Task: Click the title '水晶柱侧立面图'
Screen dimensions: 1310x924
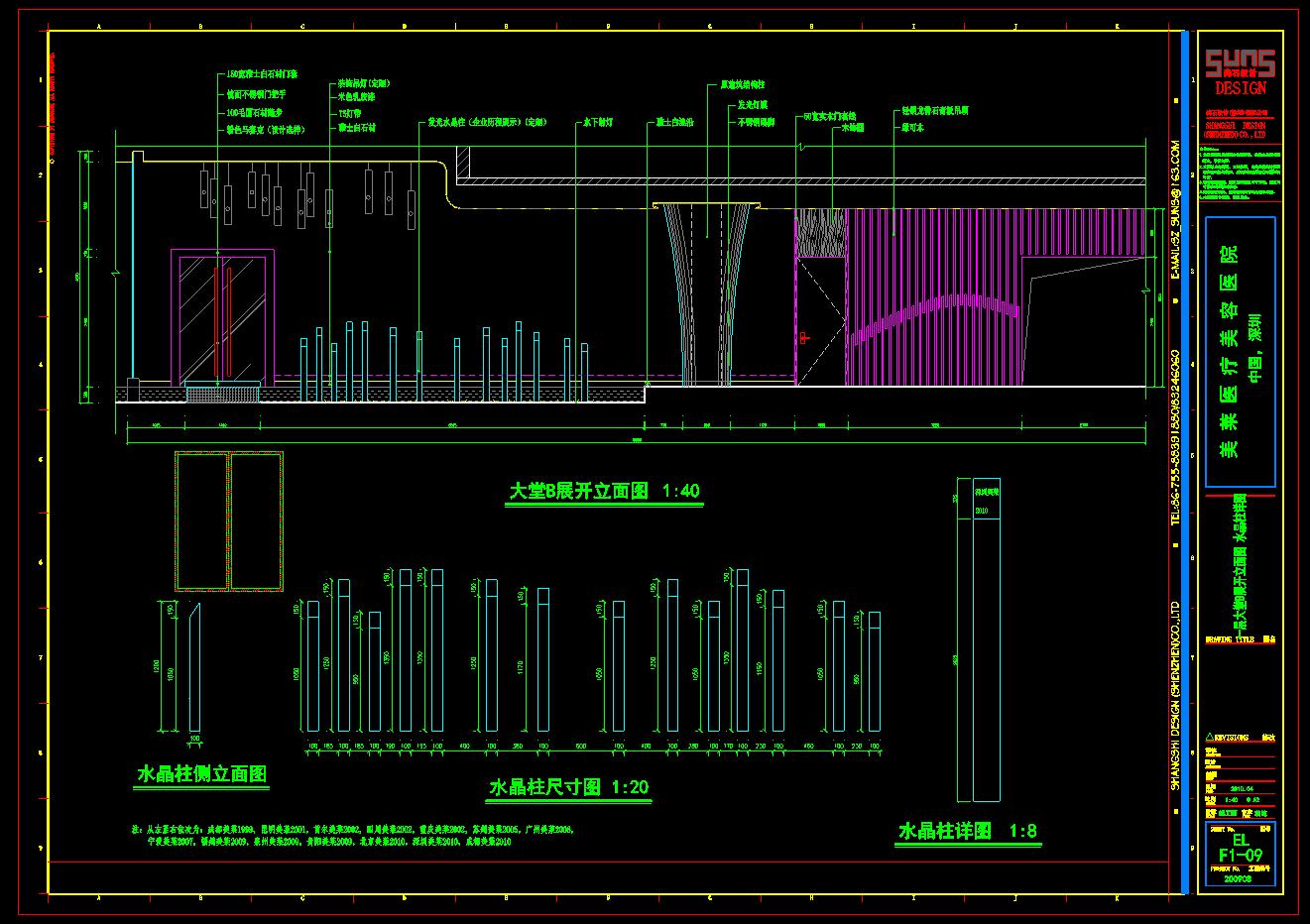Action: (202, 774)
